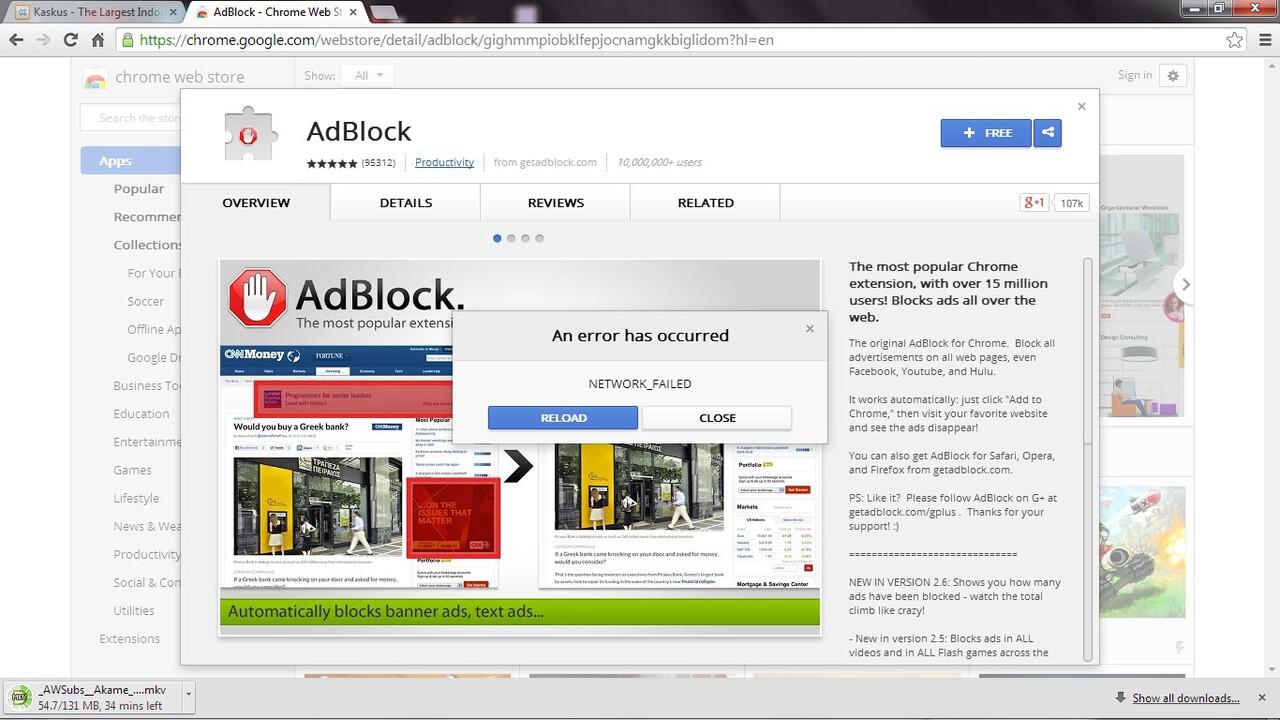Click the share icon next to FREE
1280x720 pixels.
point(1047,133)
